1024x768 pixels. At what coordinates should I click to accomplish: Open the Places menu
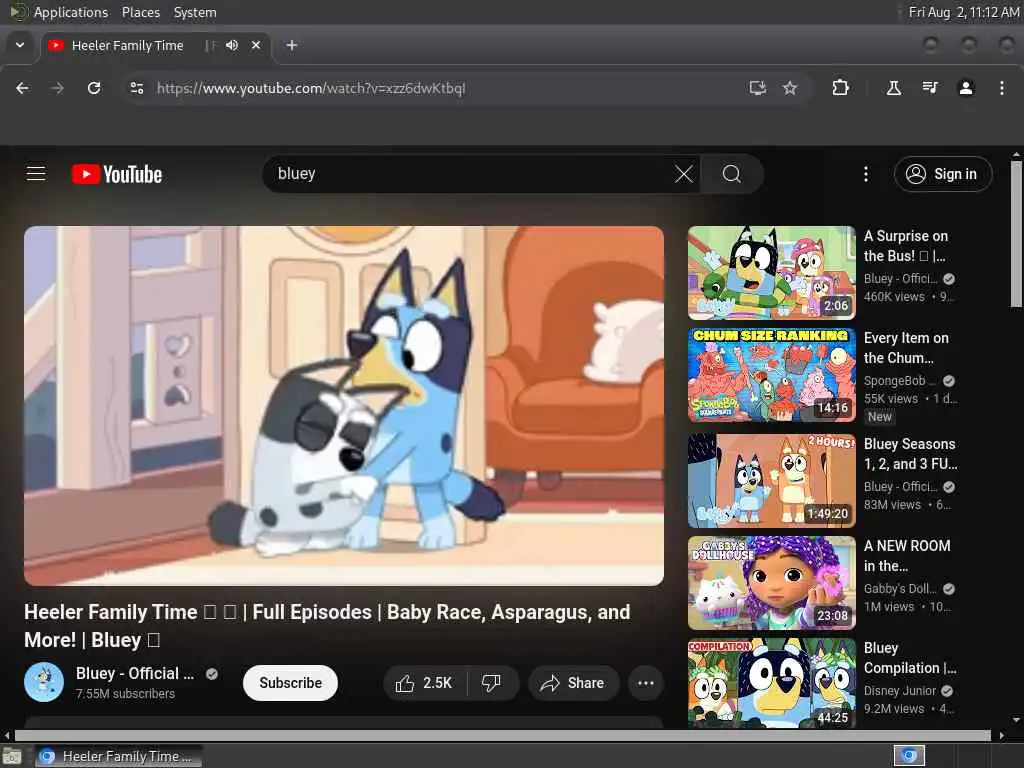coord(141,12)
